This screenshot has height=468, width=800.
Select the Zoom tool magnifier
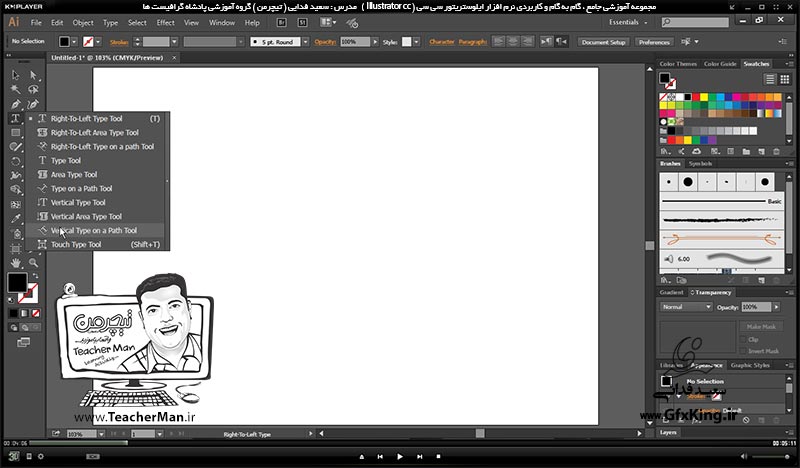[x=33, y=263]
